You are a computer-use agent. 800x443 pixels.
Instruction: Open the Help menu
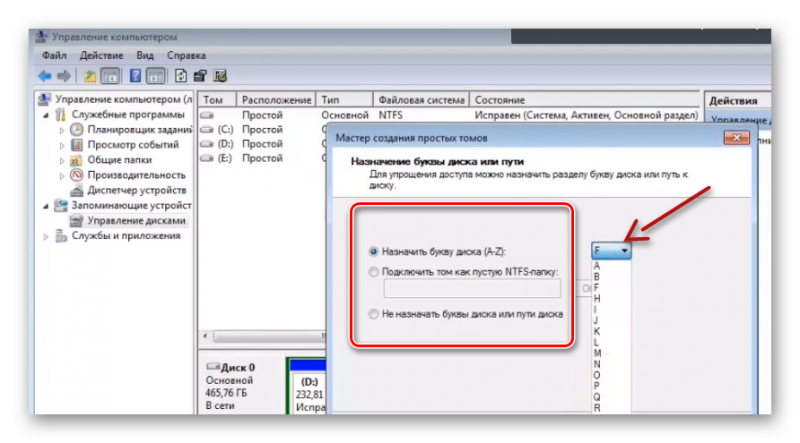186,55
